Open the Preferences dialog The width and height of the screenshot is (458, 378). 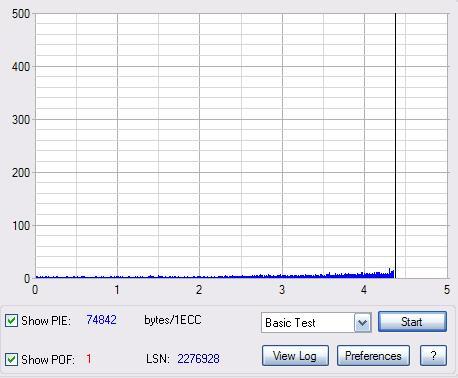[x=373, y=356]
